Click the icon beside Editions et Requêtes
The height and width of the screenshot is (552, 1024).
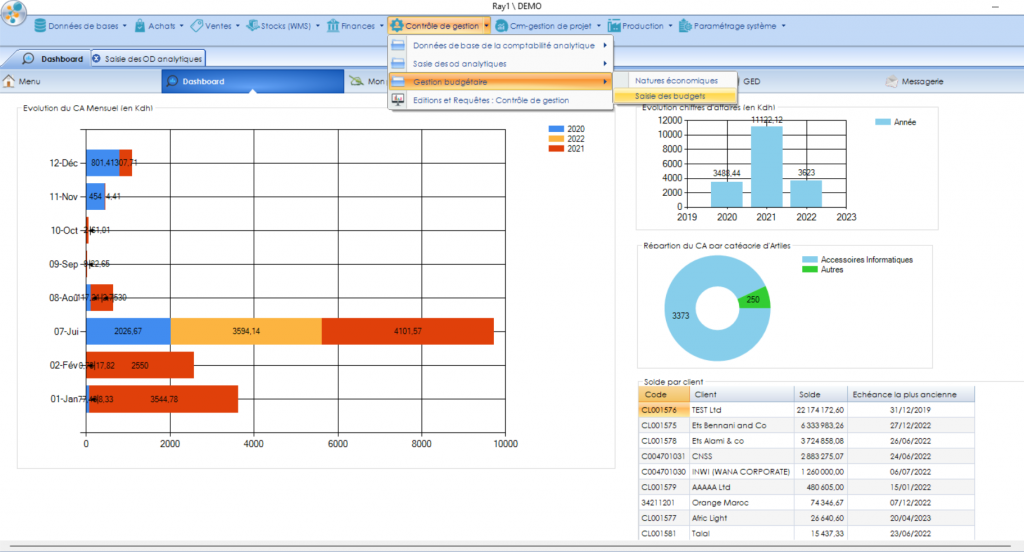point(398,100)
